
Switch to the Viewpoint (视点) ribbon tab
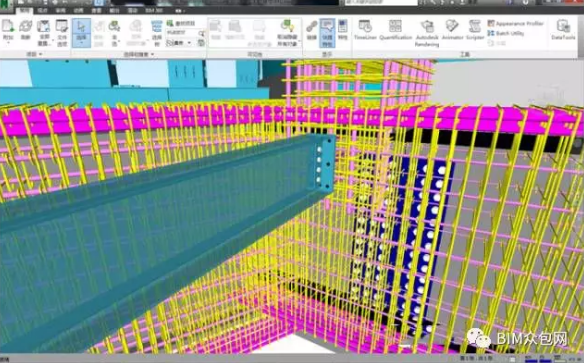click(x=43, y=10)
